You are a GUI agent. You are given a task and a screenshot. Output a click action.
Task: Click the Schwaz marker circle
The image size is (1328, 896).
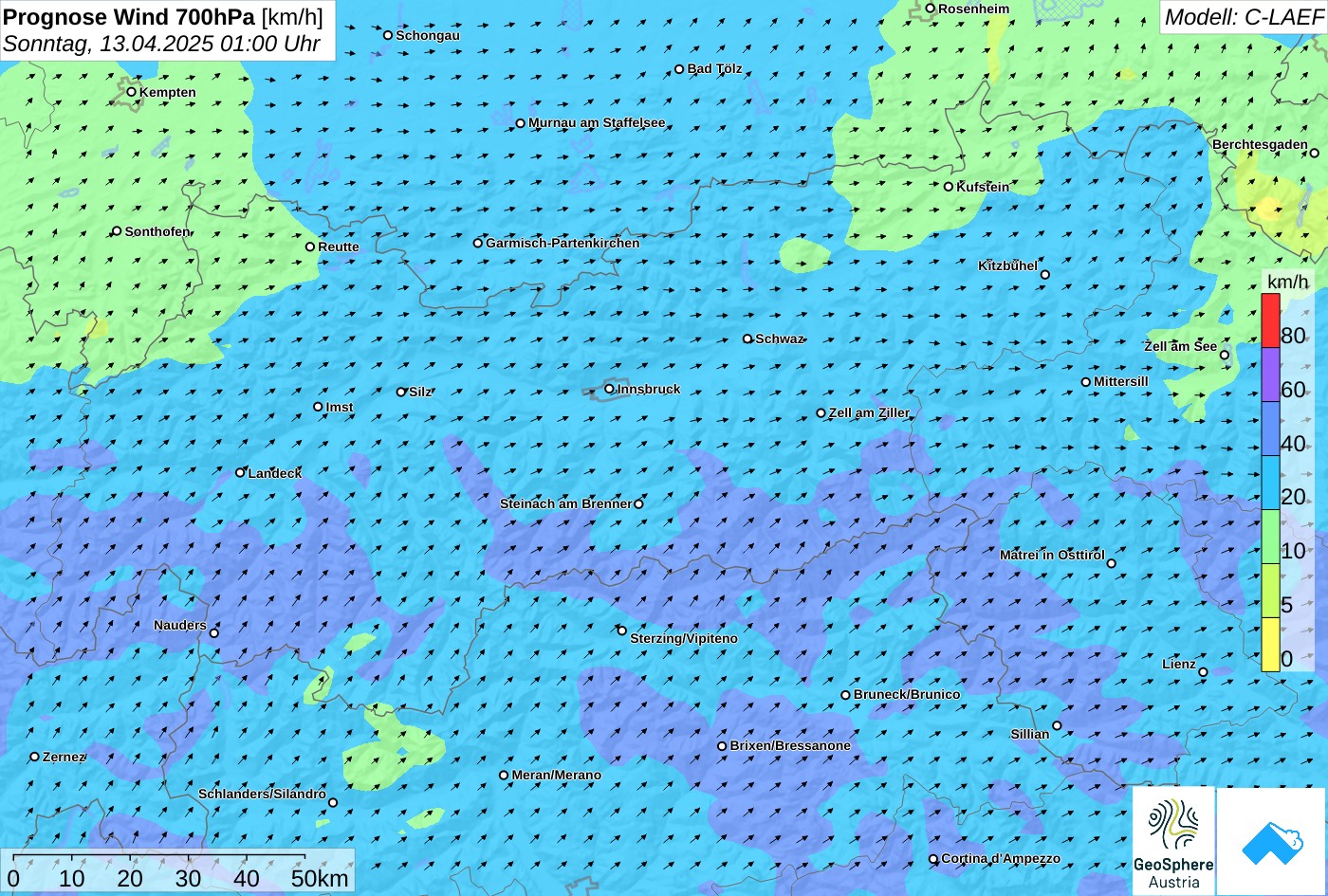(x=747, y=338)
